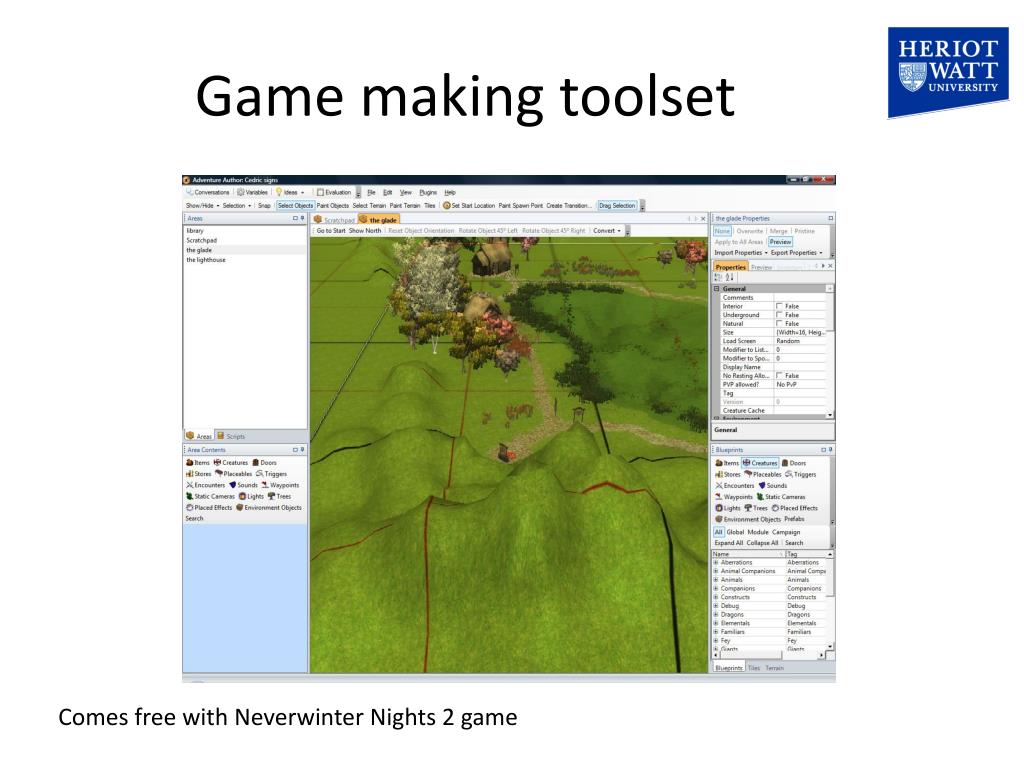
Task: Click Show North
Action: pos(364,231)
